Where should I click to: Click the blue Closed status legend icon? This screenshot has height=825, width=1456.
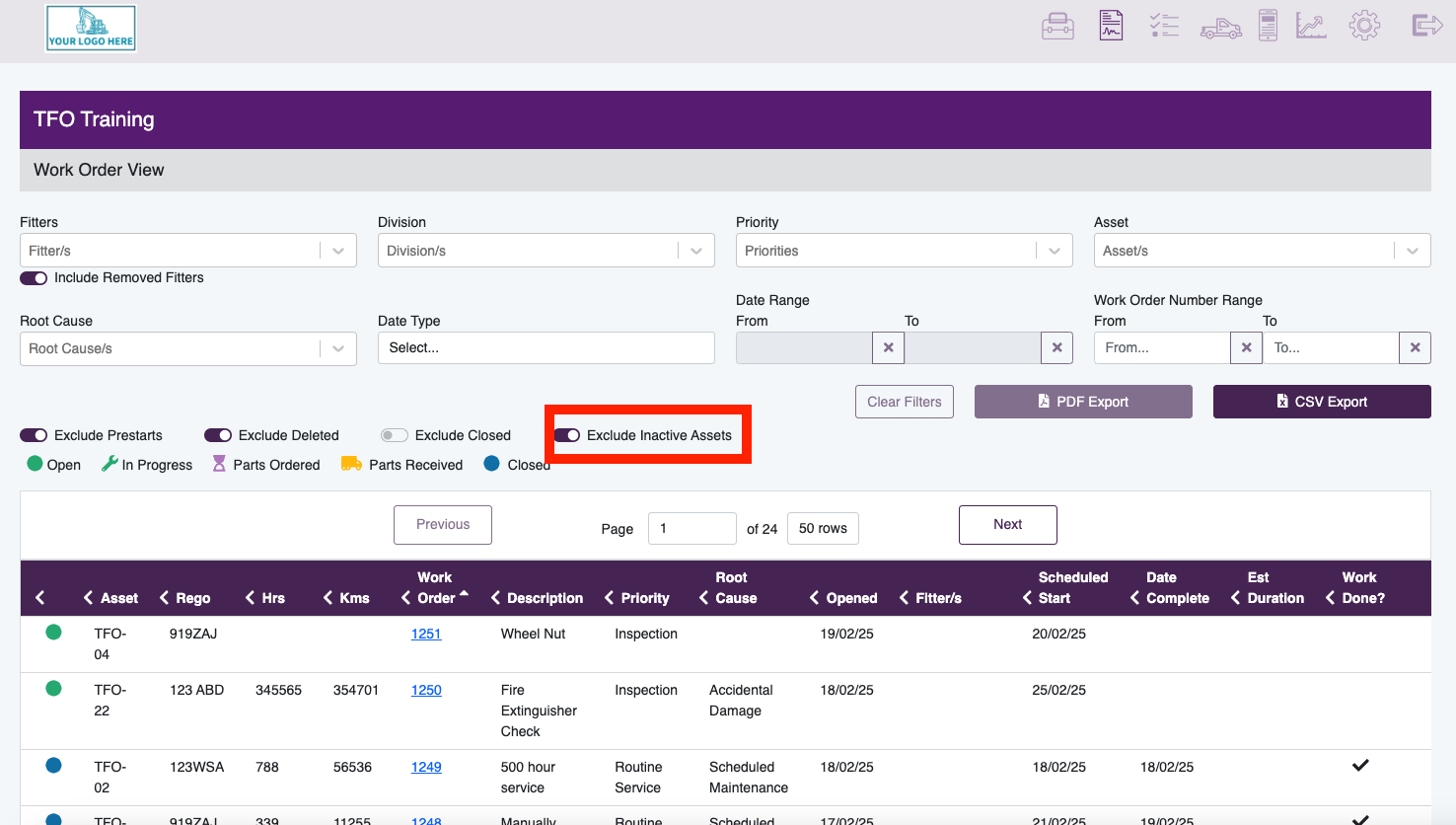point(492,464)
